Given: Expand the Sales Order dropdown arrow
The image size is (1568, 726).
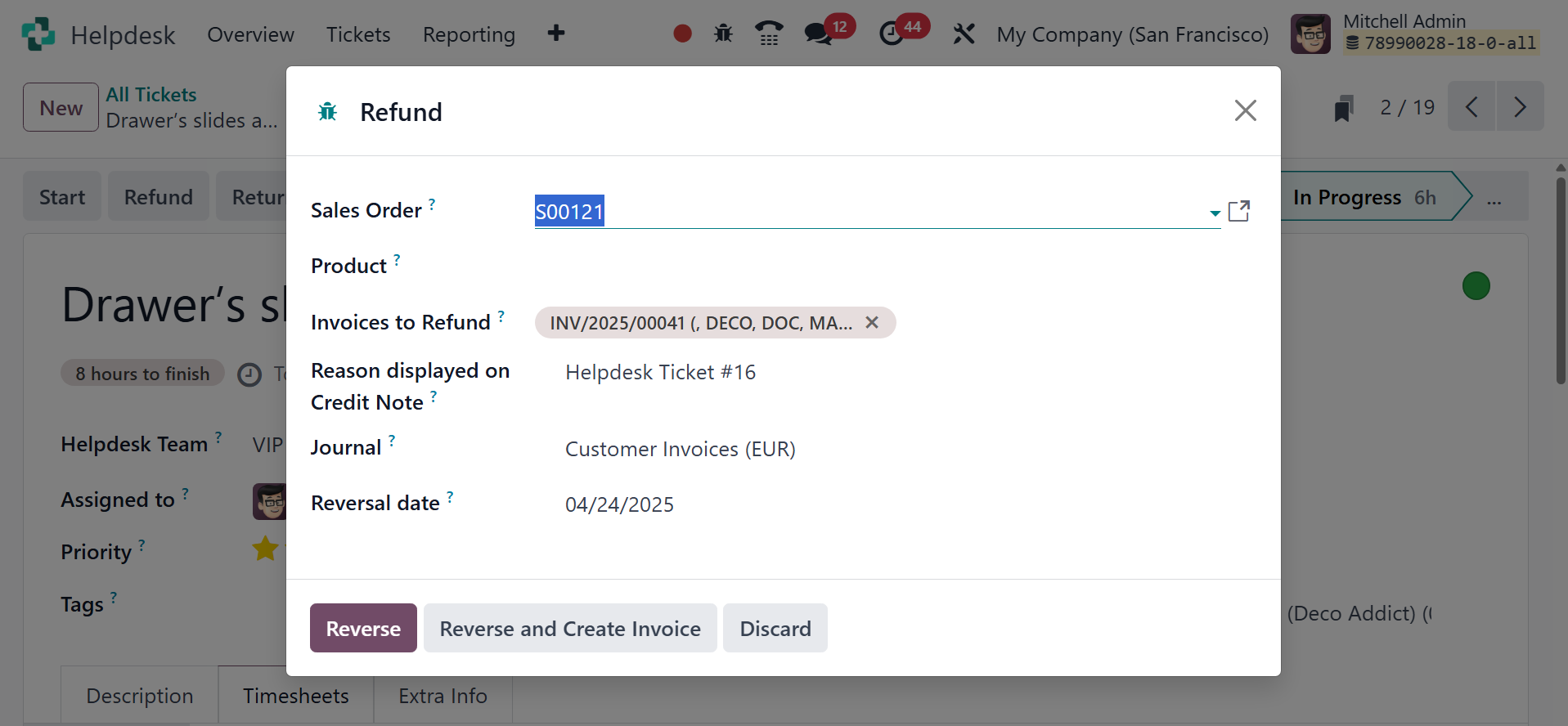Looking at the screenshot, I should tap(1215, 213).
